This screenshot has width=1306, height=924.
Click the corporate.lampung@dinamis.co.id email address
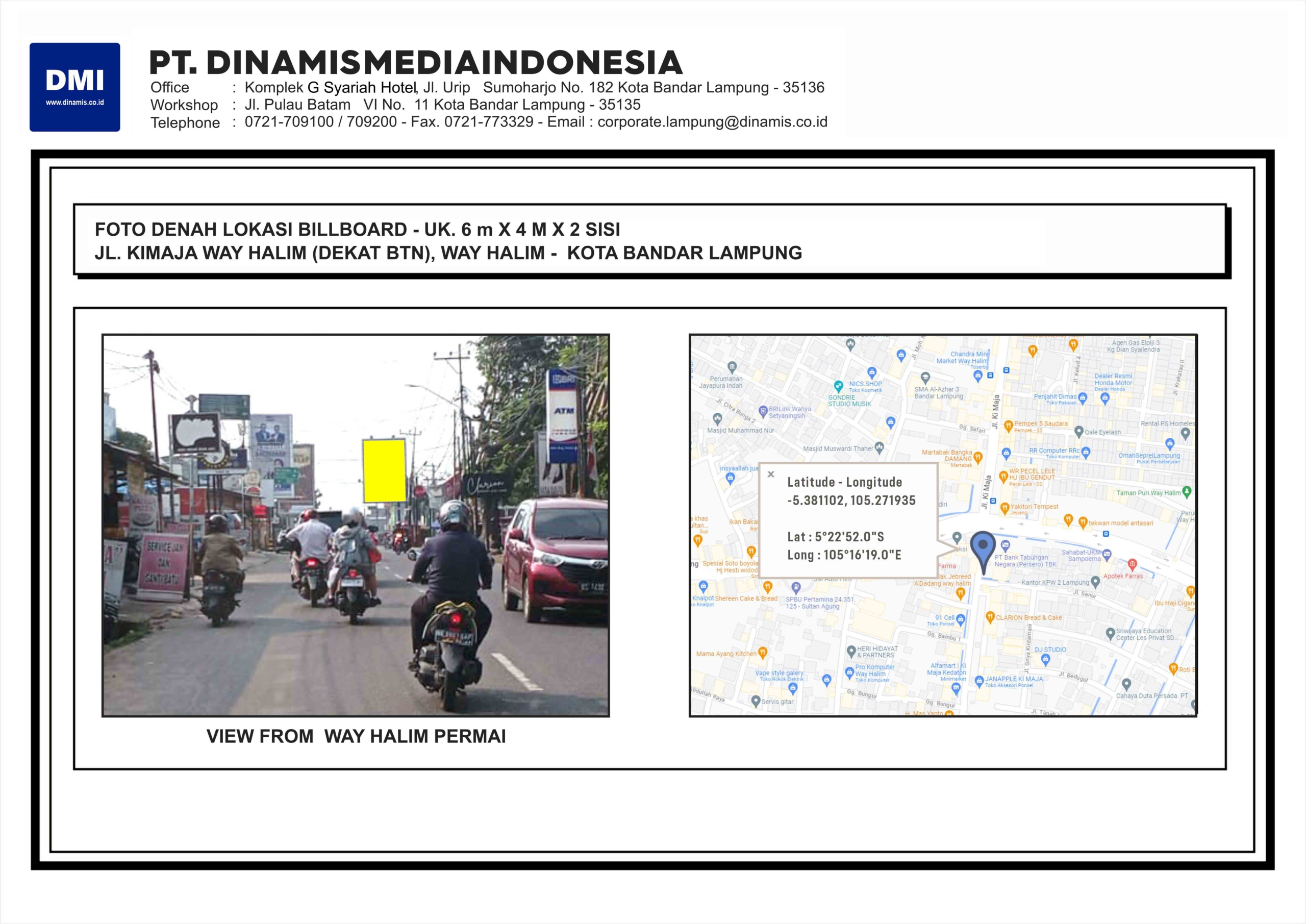[x=712, y=122]
